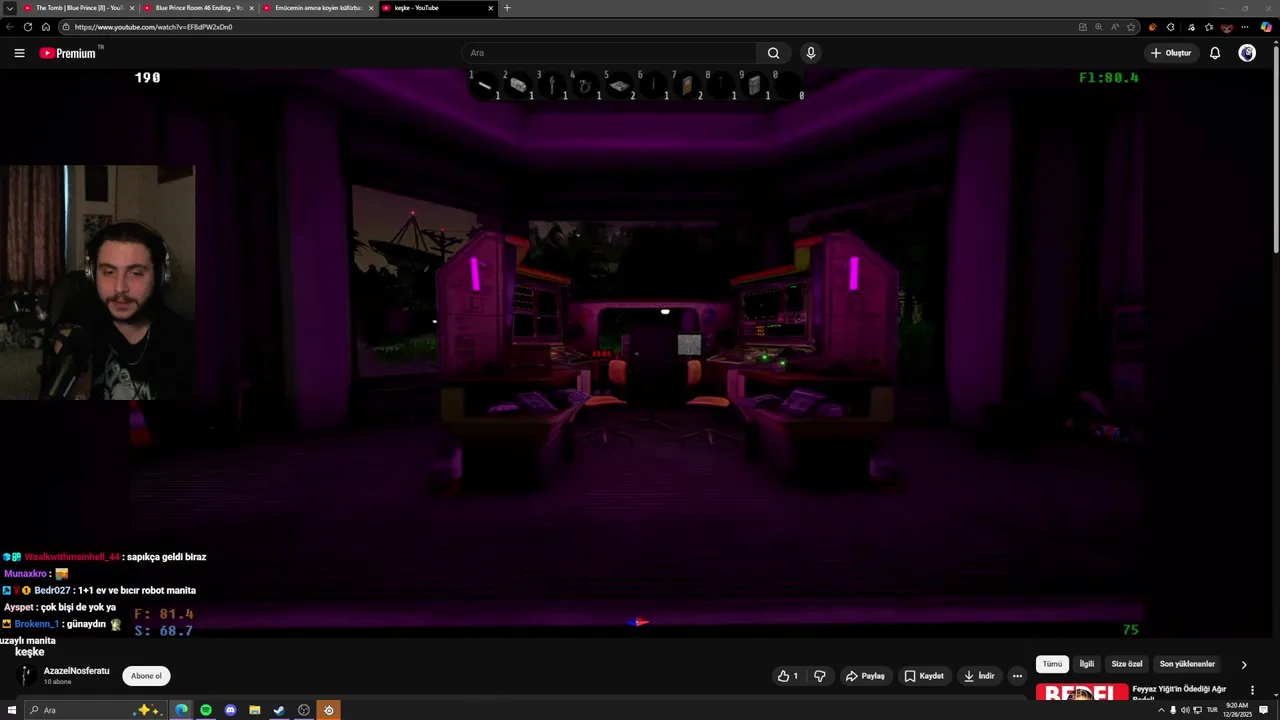The height and width of the screenshot is (720, 1280).
Task: Open the YouTube guide hamburger menu
Action: point(19,53)
